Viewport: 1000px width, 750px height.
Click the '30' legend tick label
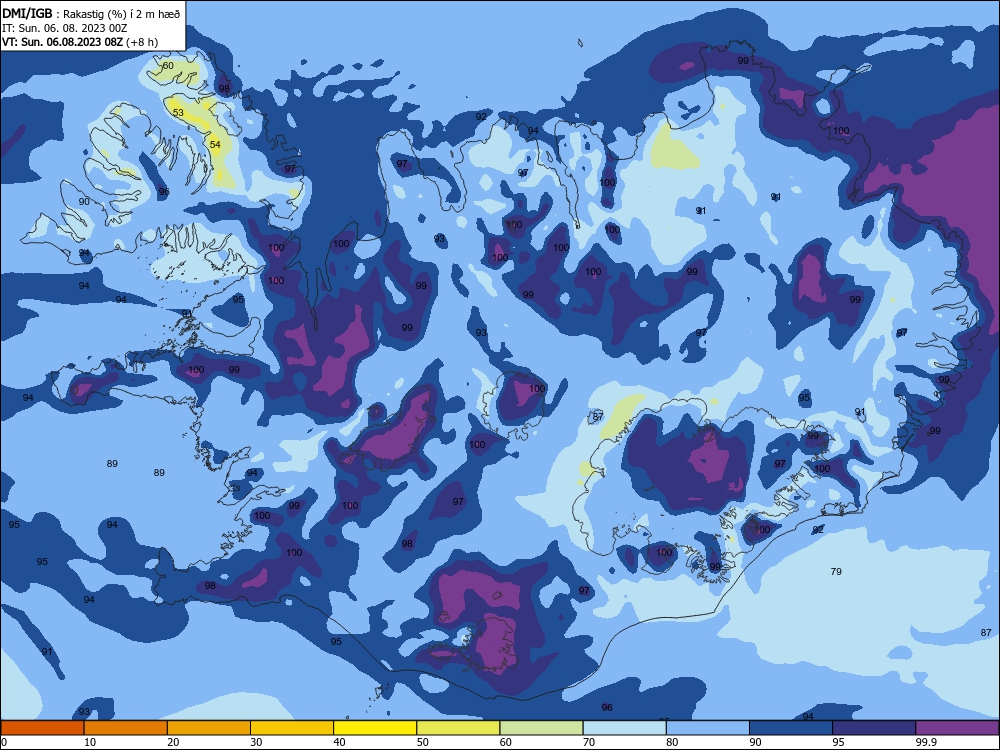click(x=256, y=742)
